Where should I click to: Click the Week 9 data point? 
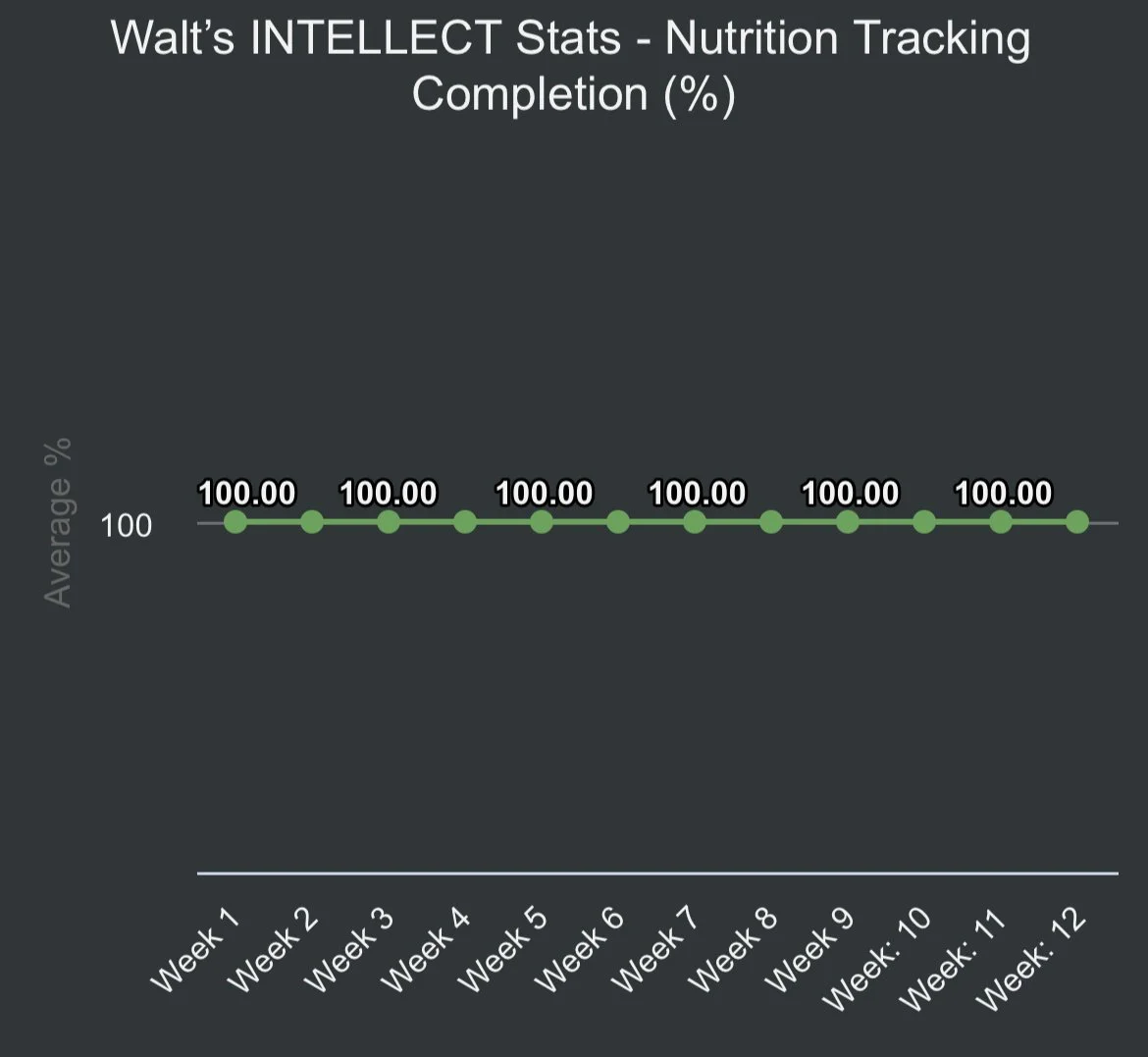[x=847, y=522]
